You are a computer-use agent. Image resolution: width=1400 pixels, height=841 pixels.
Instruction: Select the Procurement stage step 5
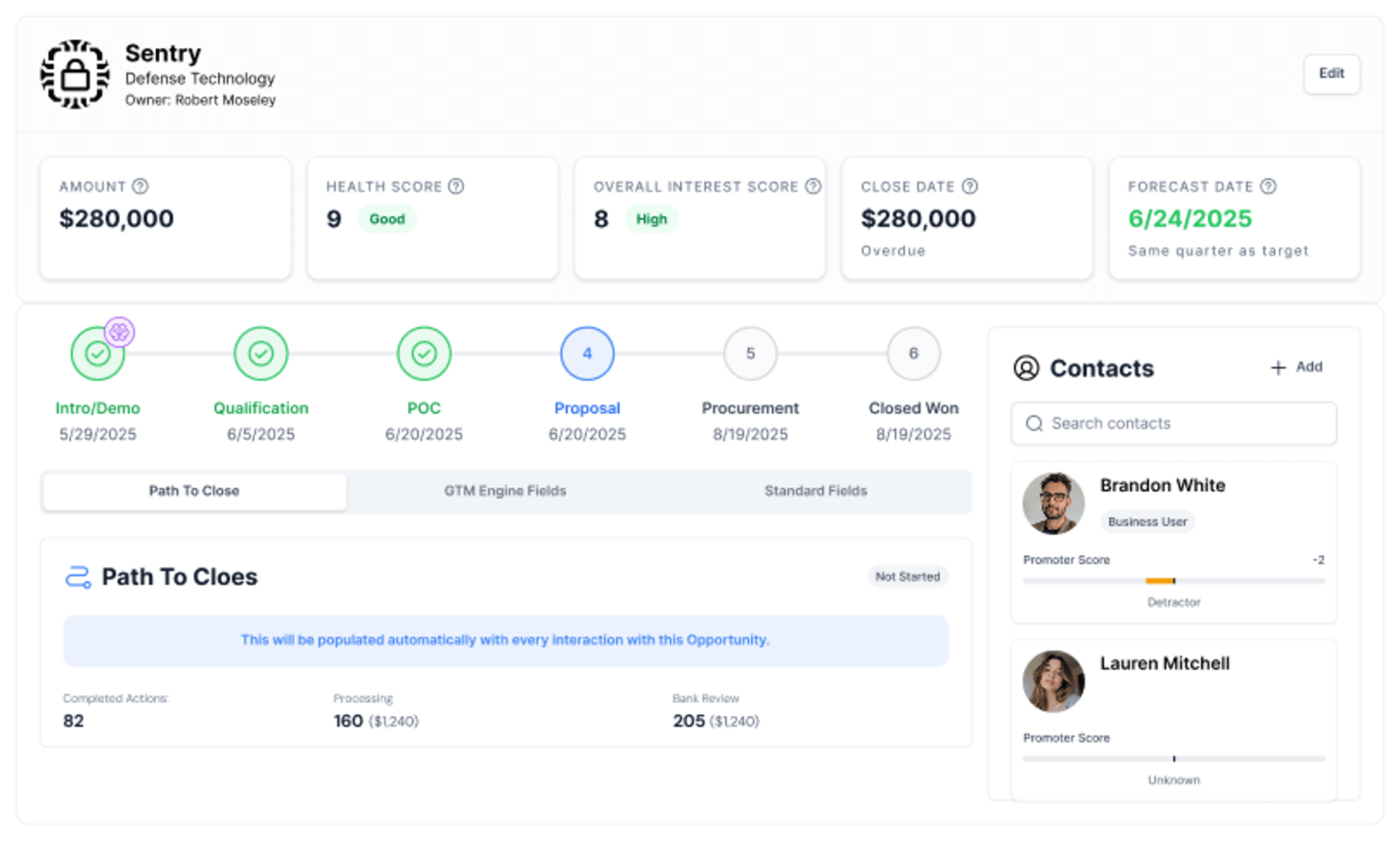click(750, 353)
